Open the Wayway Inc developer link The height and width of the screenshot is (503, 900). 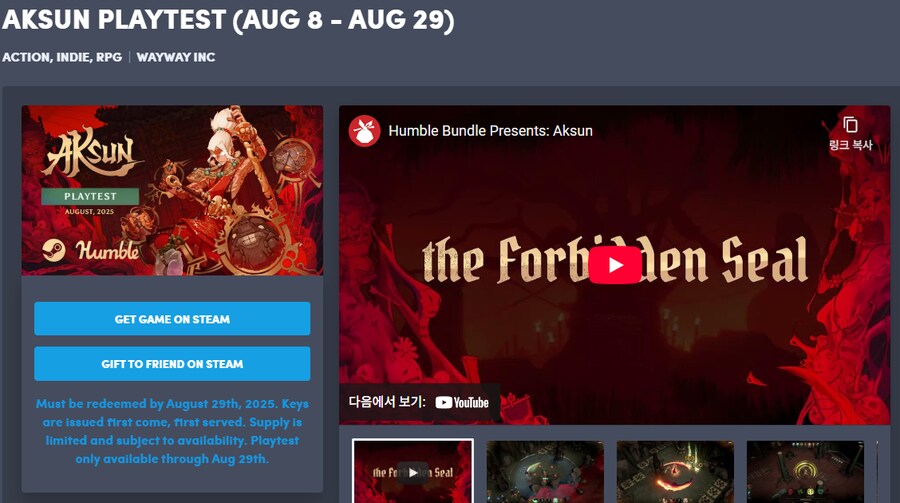pos(176,57)
